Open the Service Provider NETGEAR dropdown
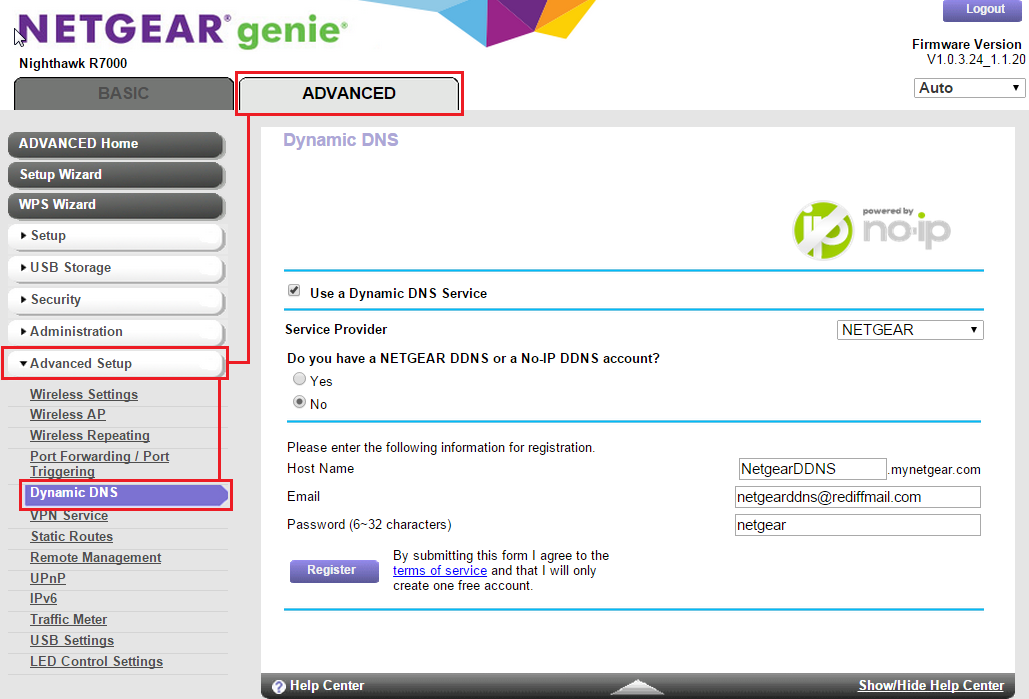 click(910, 329)
